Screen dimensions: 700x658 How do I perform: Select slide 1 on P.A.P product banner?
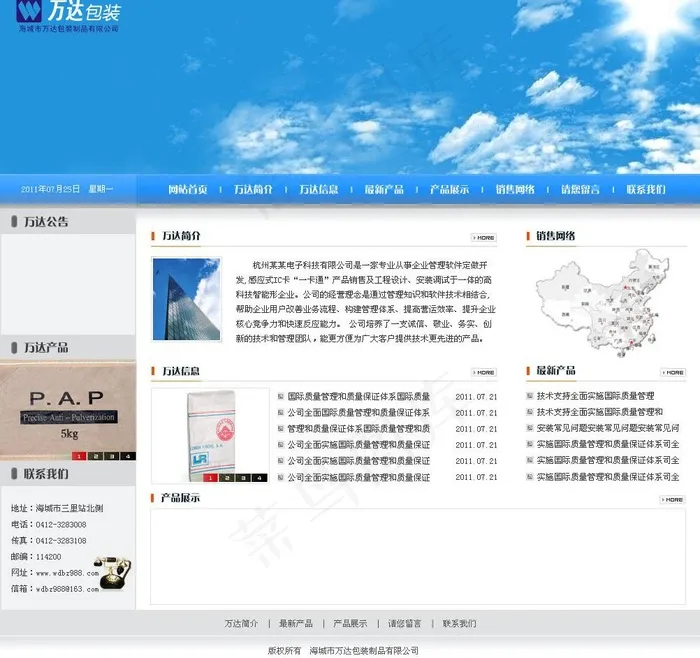coord(79,456)
